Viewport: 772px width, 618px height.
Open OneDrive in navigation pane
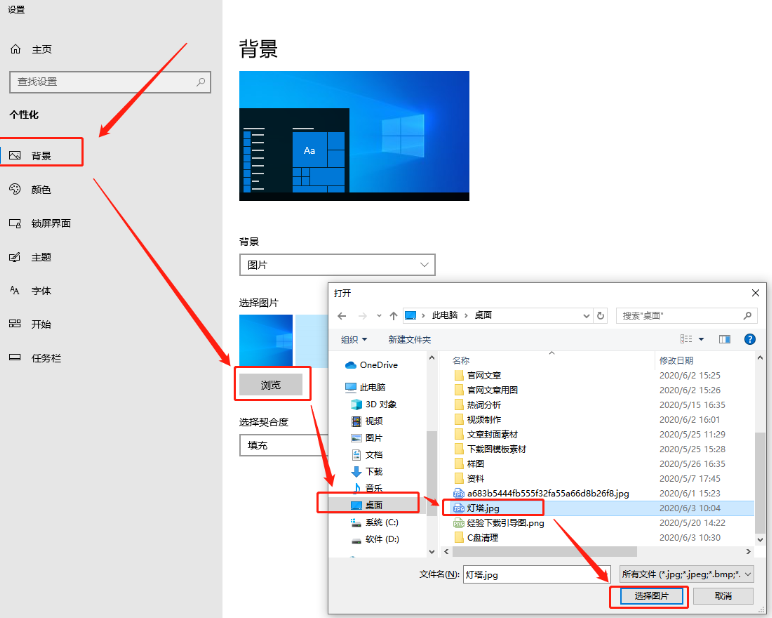pos(378,365)
